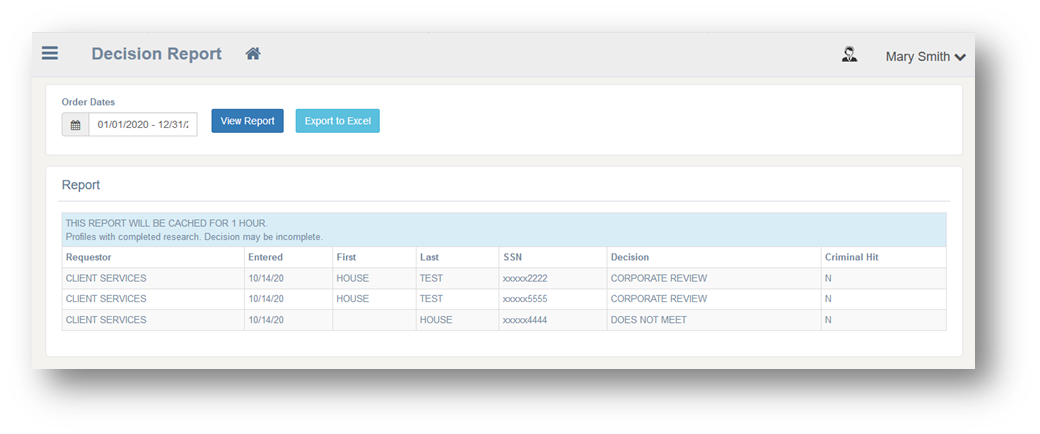Image resolution: width=1040 pixels, height=434 pixels.
Task: Select SSN cell xxxxx4444
Action: (525, 320)
